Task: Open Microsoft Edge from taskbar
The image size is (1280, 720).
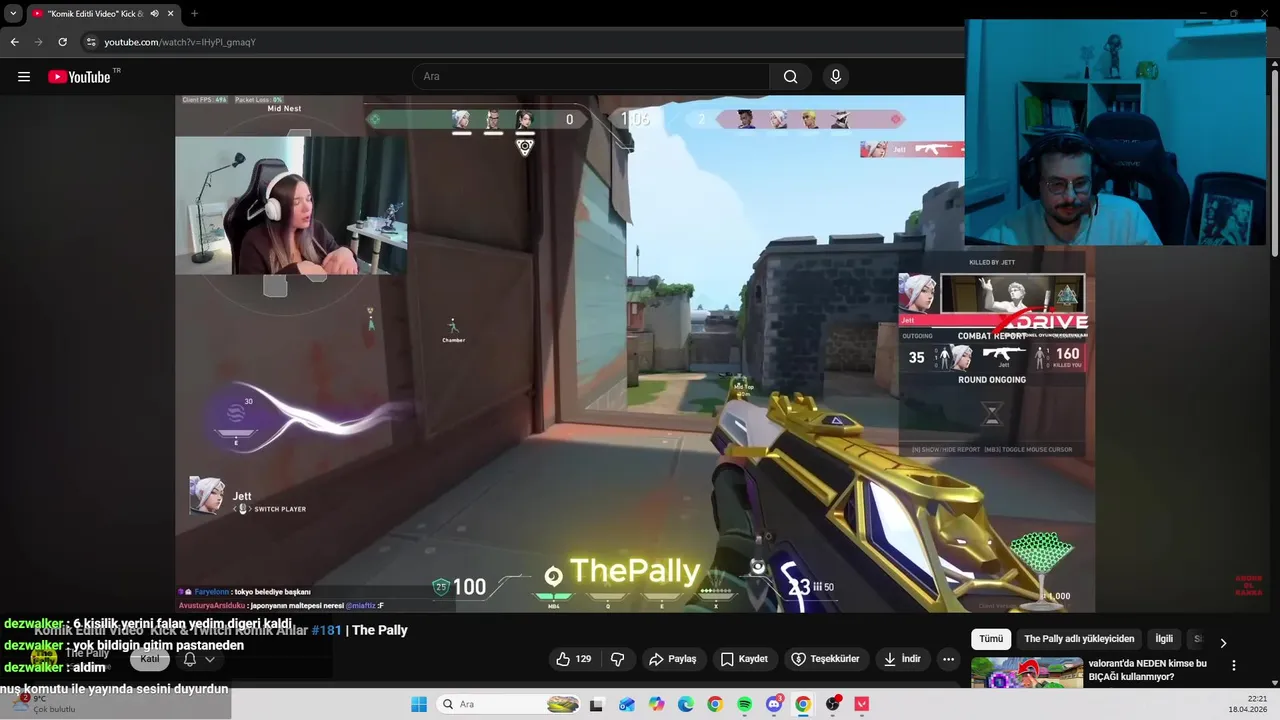Action: pos(685,704)
